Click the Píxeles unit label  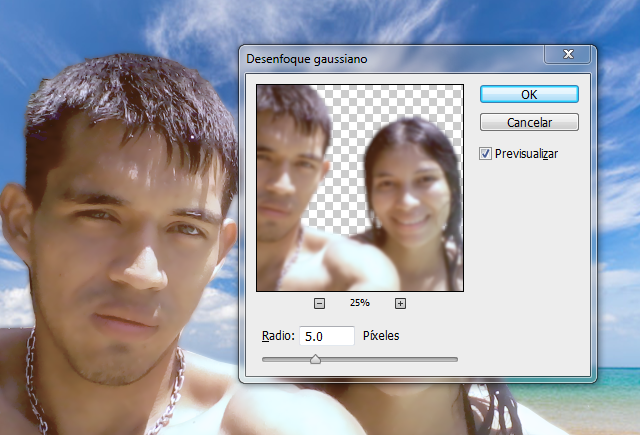pos(381,335)
